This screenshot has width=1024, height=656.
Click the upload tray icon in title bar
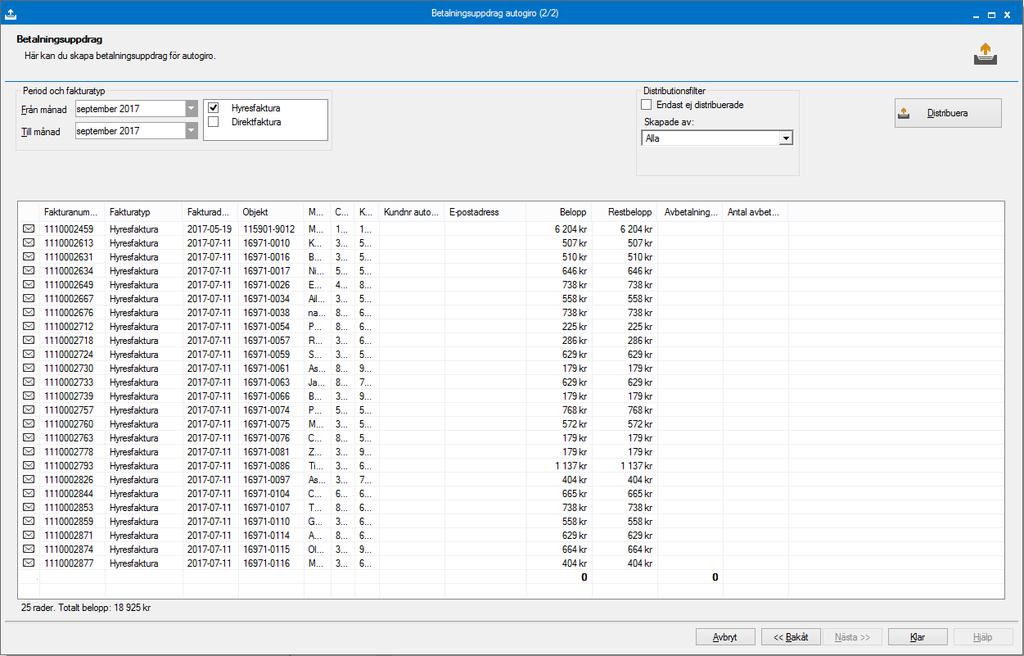coord(10,13)
